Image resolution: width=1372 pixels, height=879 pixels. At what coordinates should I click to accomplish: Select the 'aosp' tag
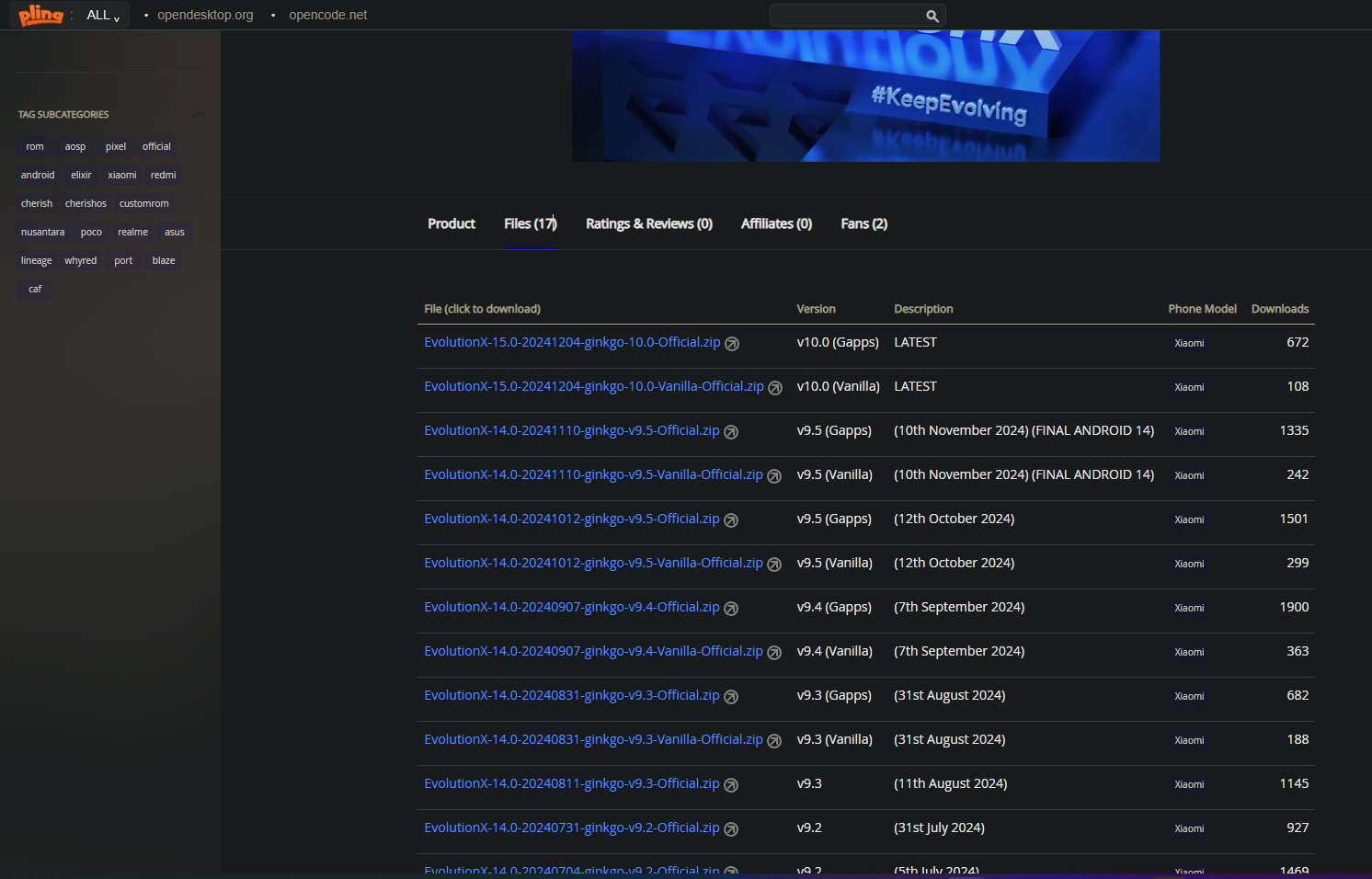(75, 147)
